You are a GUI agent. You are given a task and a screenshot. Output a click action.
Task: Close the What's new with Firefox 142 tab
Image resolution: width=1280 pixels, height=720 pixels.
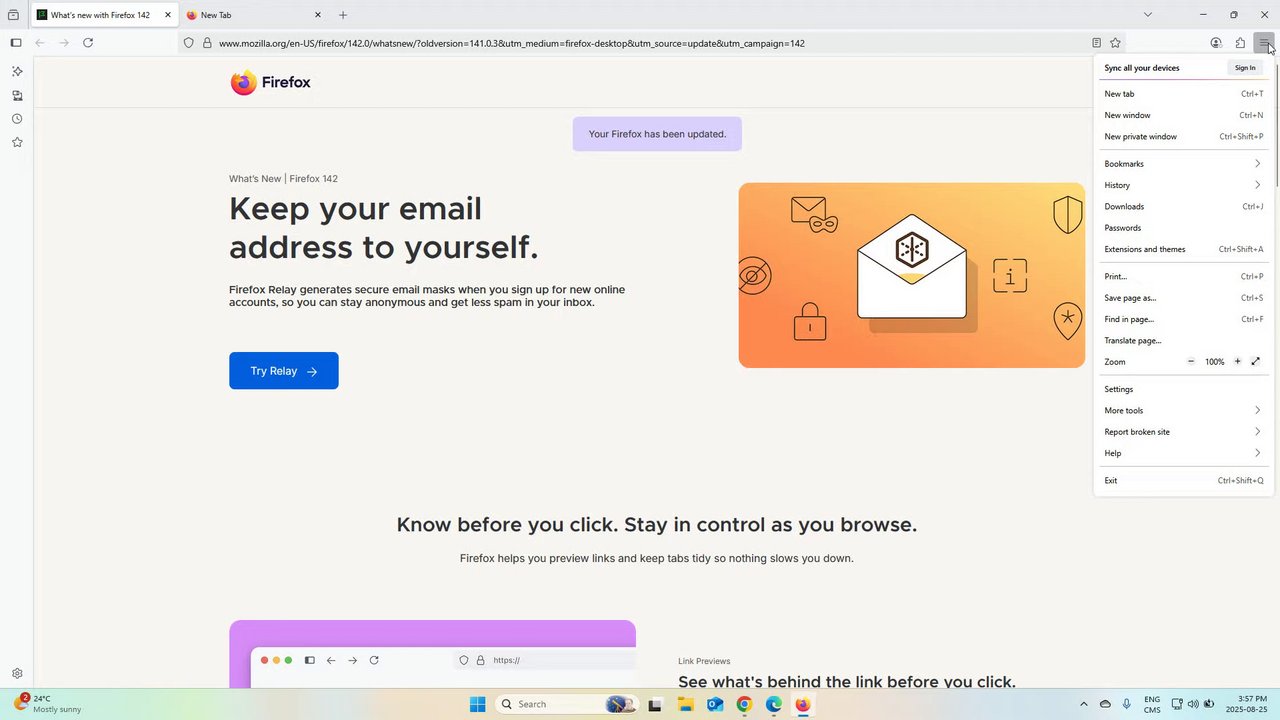click(x=168, y=15)
